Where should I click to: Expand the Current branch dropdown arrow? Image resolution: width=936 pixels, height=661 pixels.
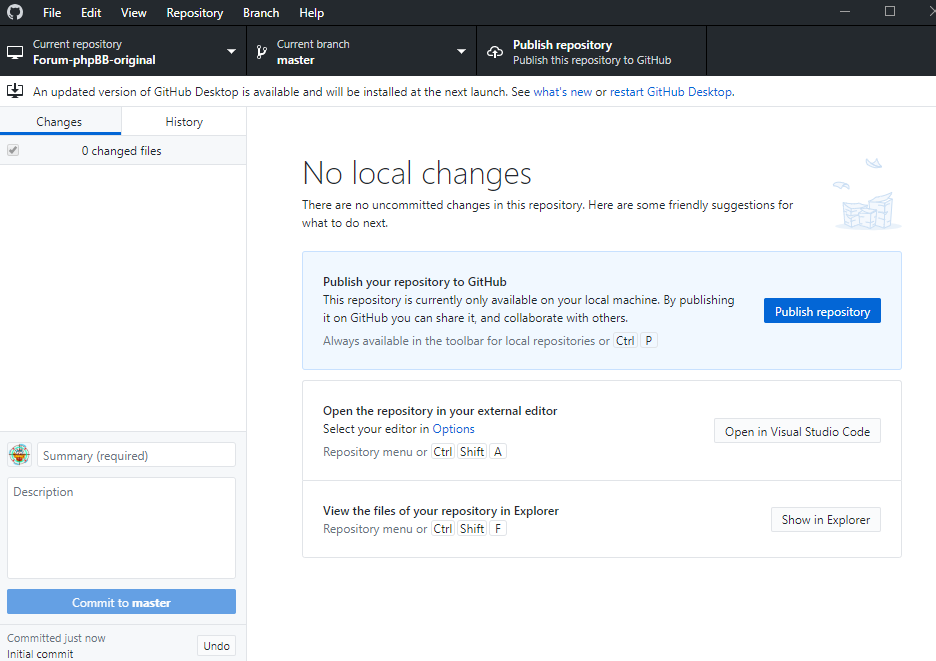point(461,52)
